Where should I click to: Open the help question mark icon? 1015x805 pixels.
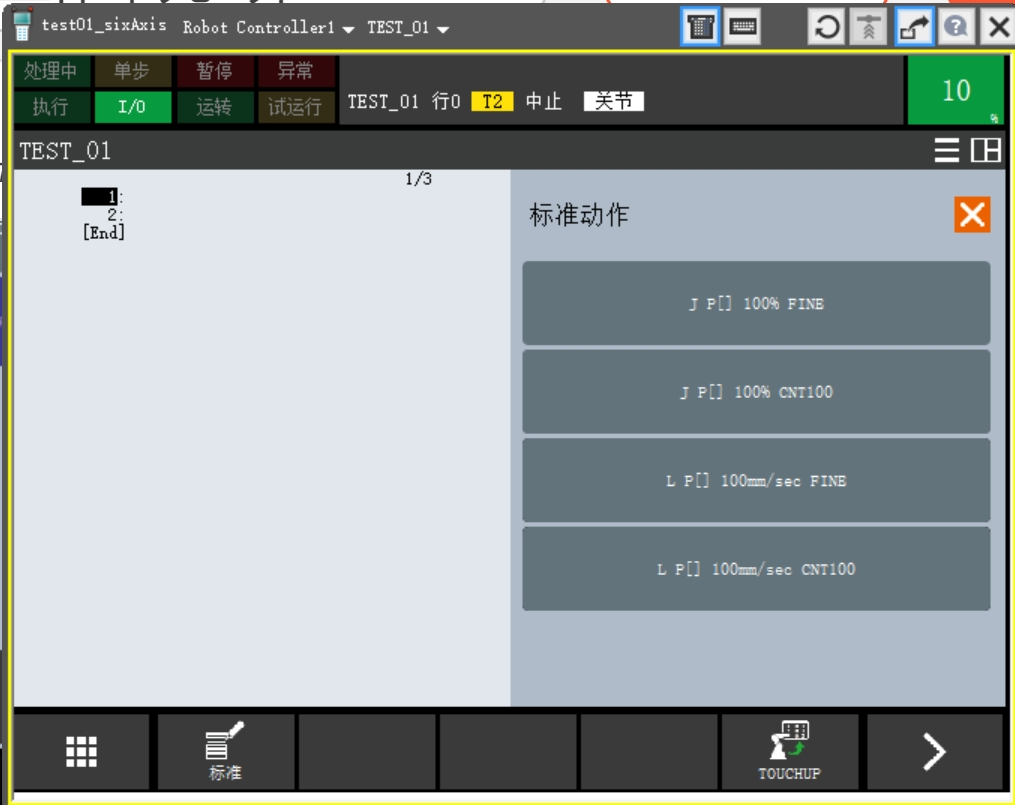(955, 27)
